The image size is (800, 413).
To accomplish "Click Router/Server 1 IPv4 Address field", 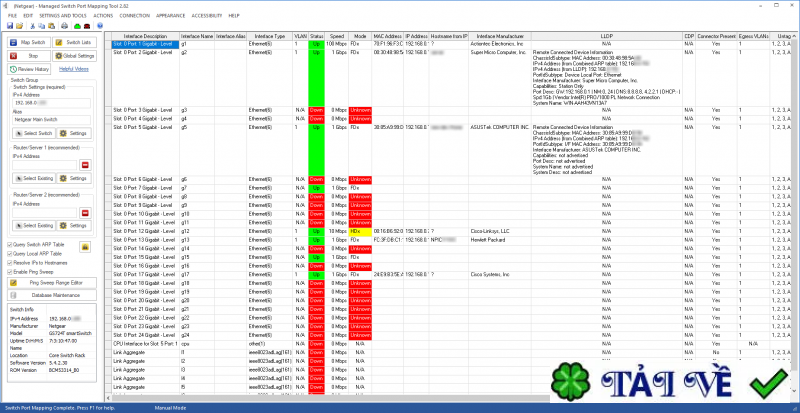I will (44, 165).
